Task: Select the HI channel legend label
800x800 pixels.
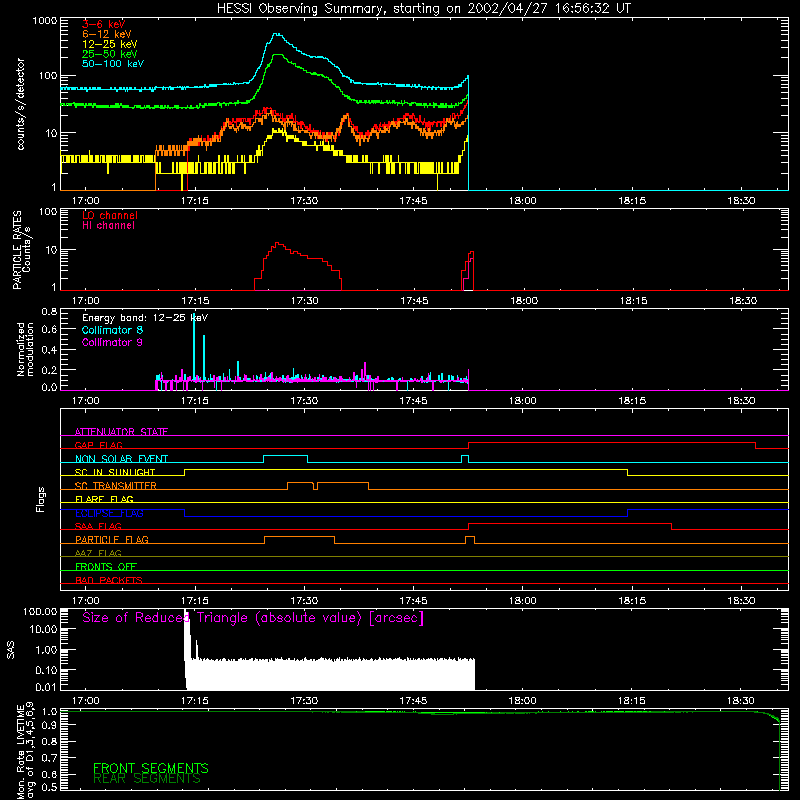Action: tap(108, 226)
